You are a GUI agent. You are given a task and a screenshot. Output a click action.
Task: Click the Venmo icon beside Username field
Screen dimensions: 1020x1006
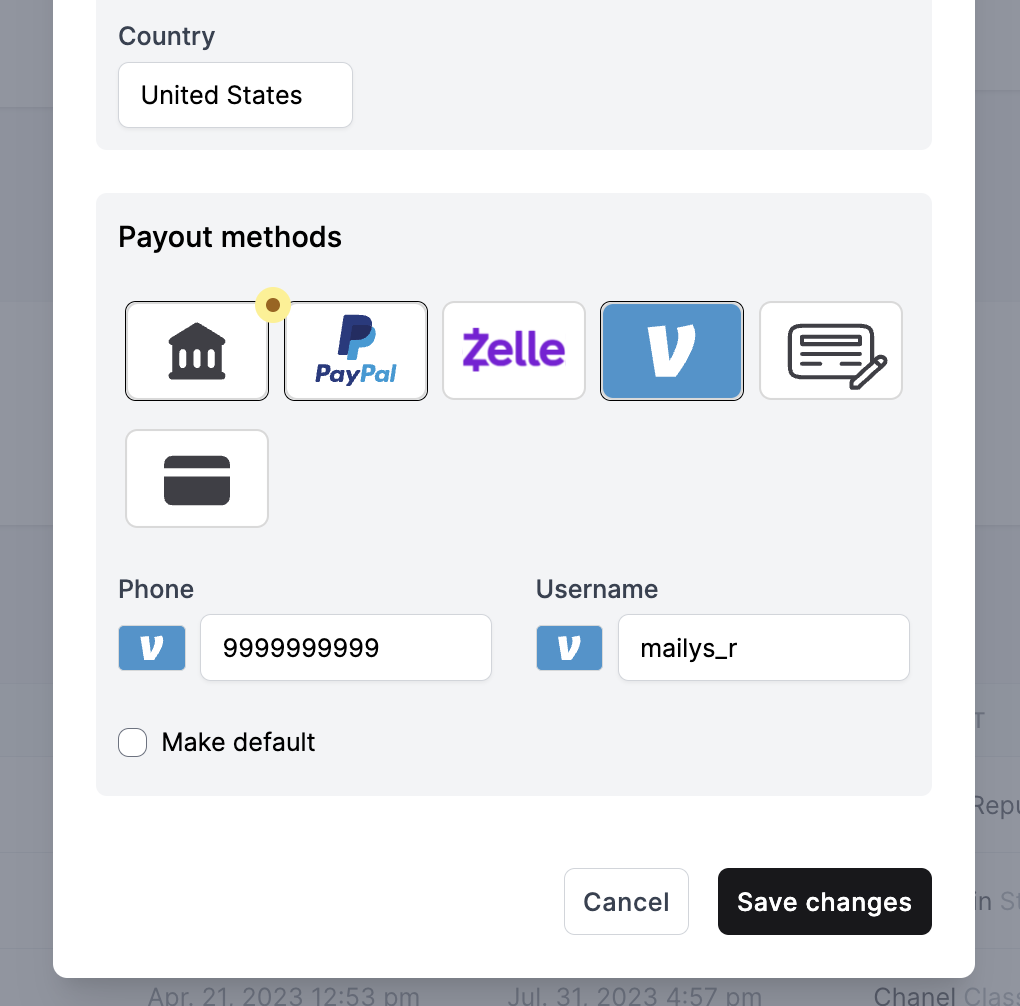click(x=569, y=648)
